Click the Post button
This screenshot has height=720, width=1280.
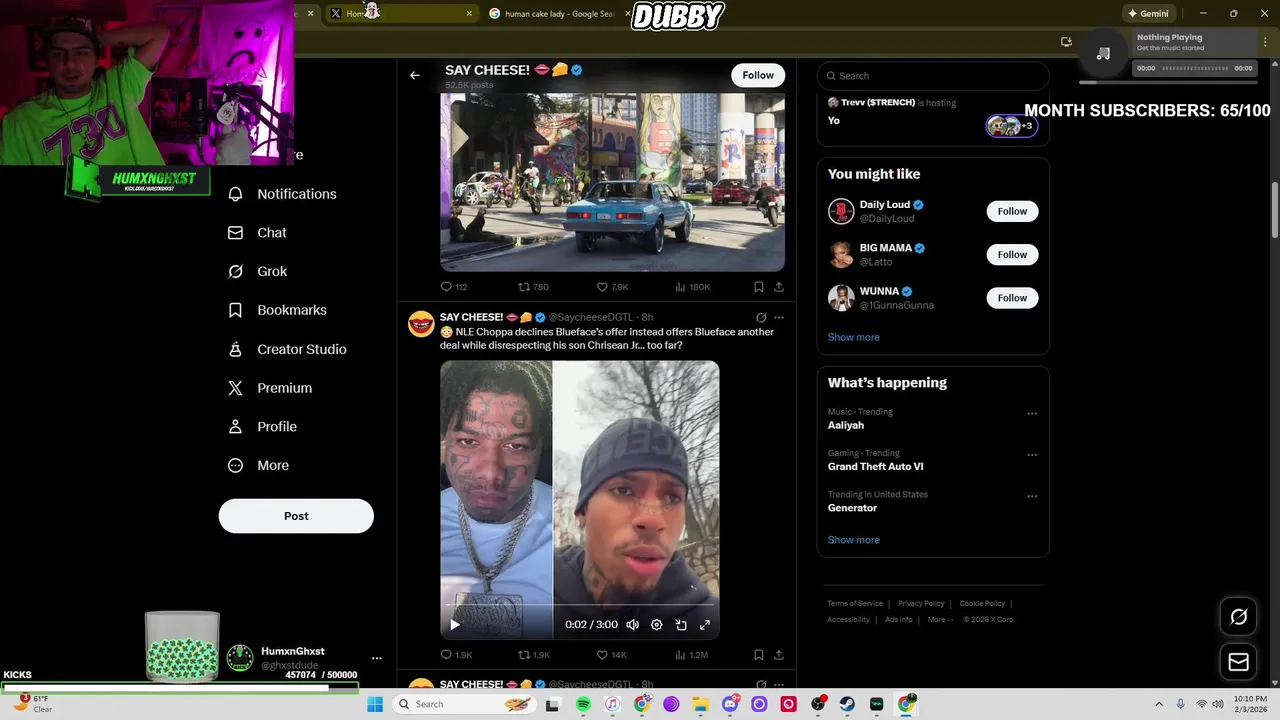coord(296,516)
